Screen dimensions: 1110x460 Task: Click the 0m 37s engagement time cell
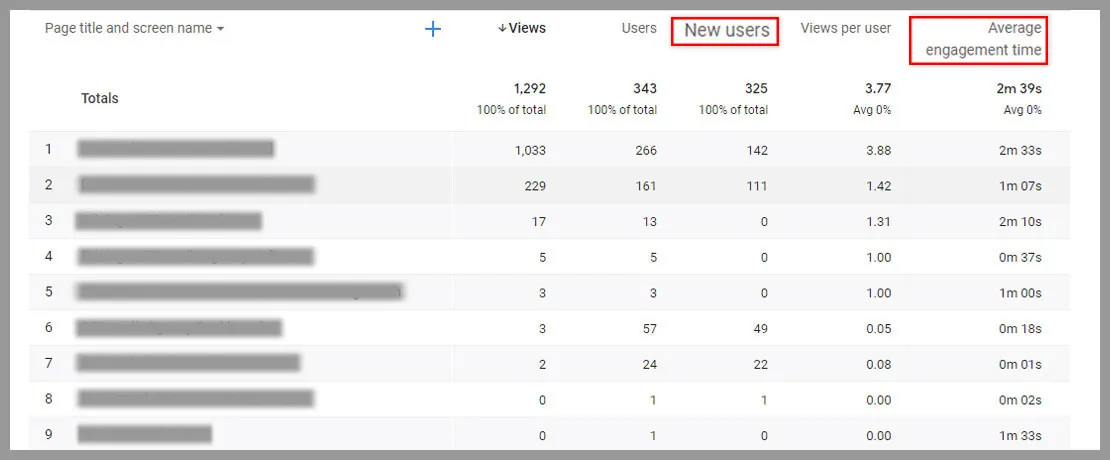click(x=1019, y=257)
